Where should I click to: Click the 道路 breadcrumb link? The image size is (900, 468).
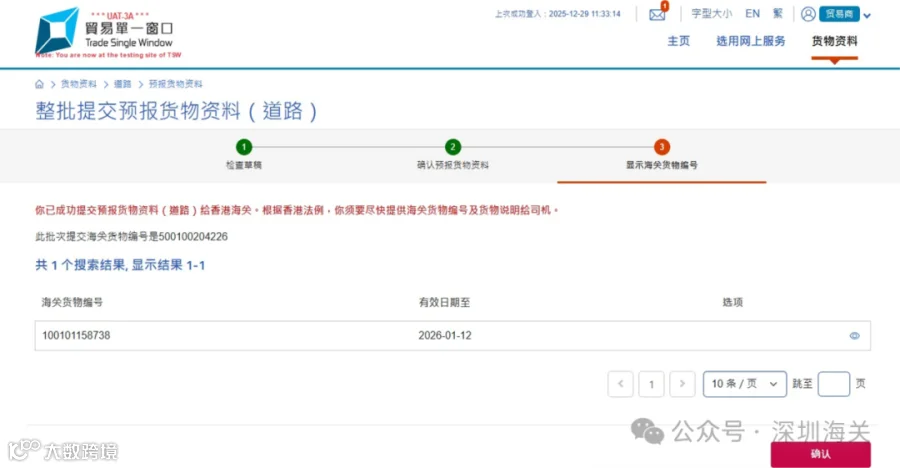[122, 84]
